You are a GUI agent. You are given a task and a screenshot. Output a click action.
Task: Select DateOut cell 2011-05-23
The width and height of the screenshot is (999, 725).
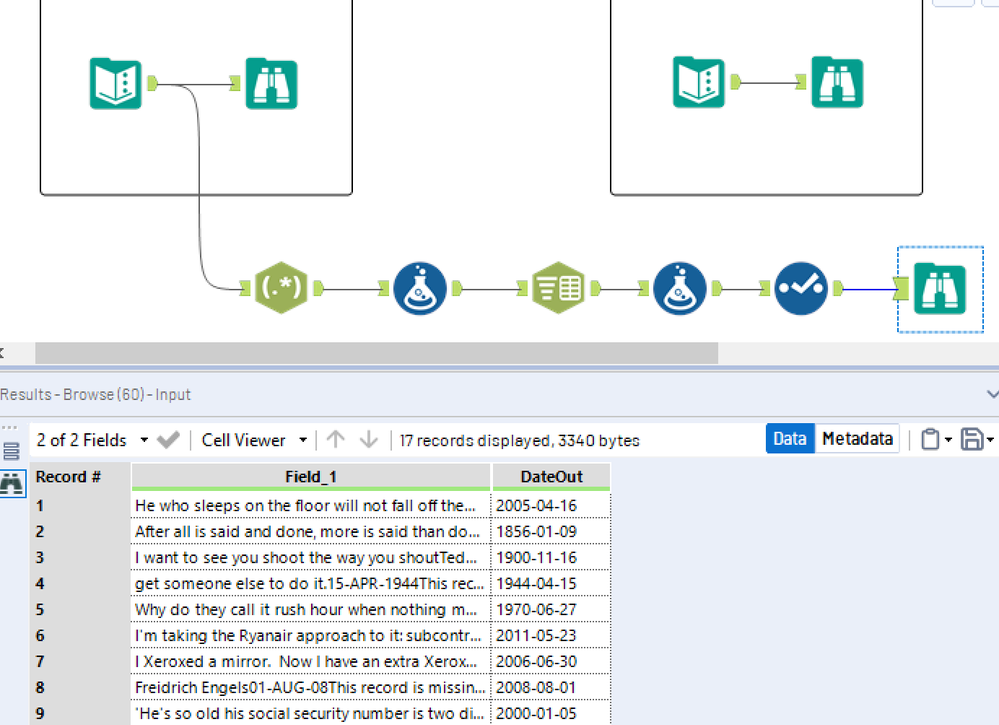click(x=551, y=635)
